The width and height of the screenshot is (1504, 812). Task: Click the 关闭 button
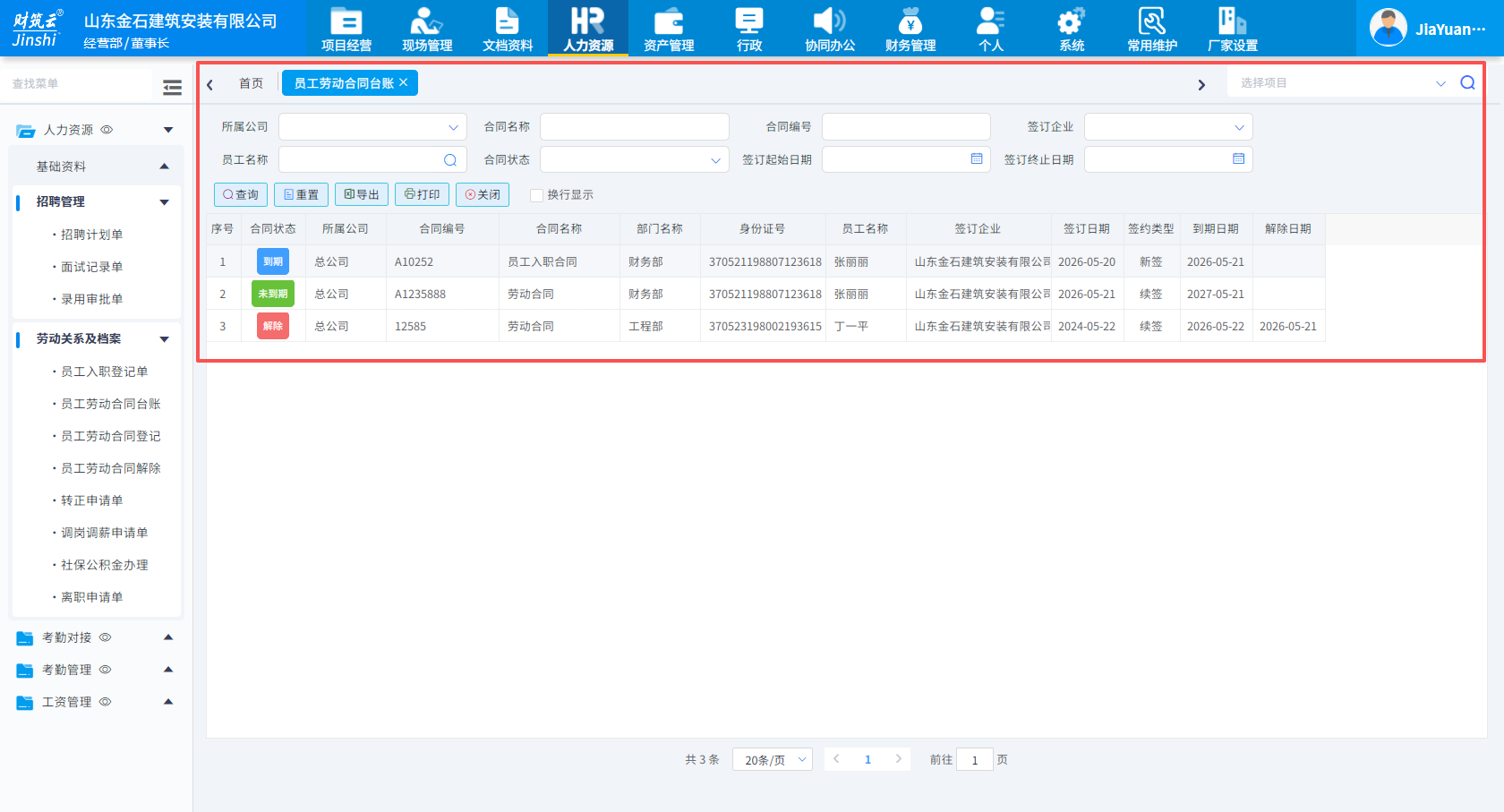pyautogui.click(x=483, y=194)
